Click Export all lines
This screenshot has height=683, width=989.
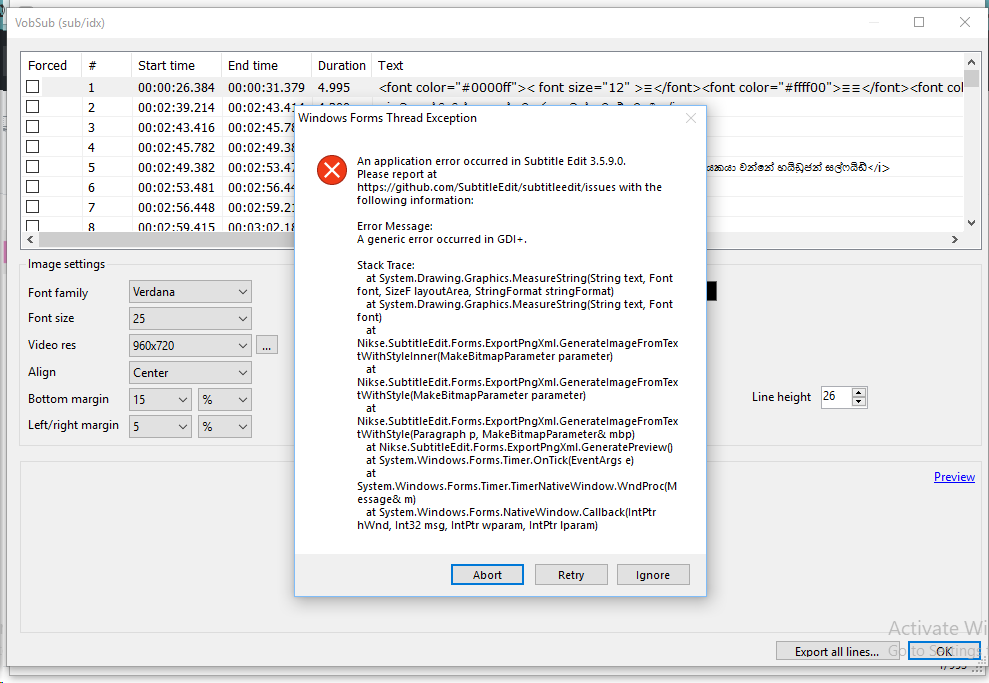[838, 650]
